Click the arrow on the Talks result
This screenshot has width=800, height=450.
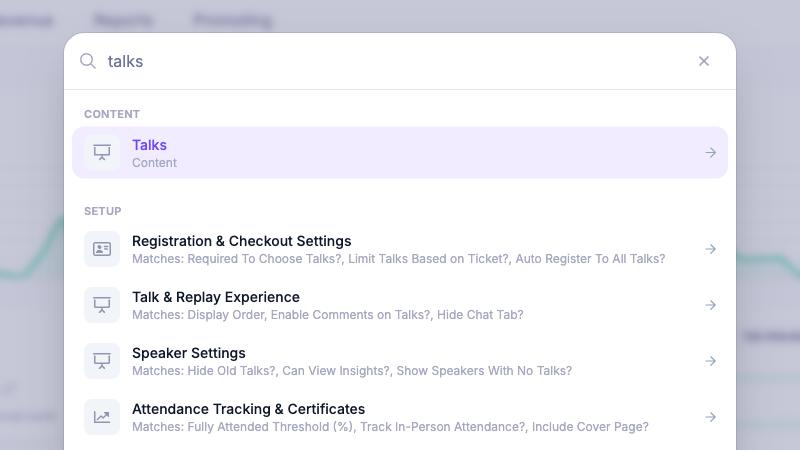pyautogui.click(x=711, y=153)
